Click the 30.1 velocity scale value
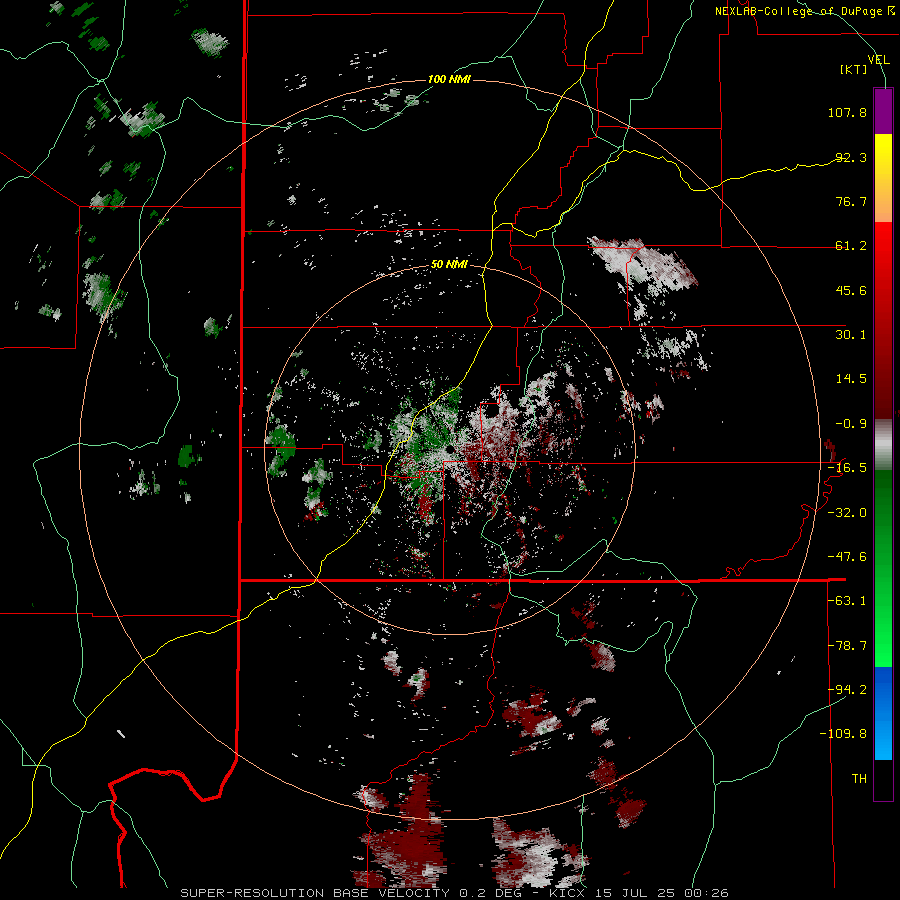Image resolution: width=900 pixels, height=900 pixels. click(851, 334)
